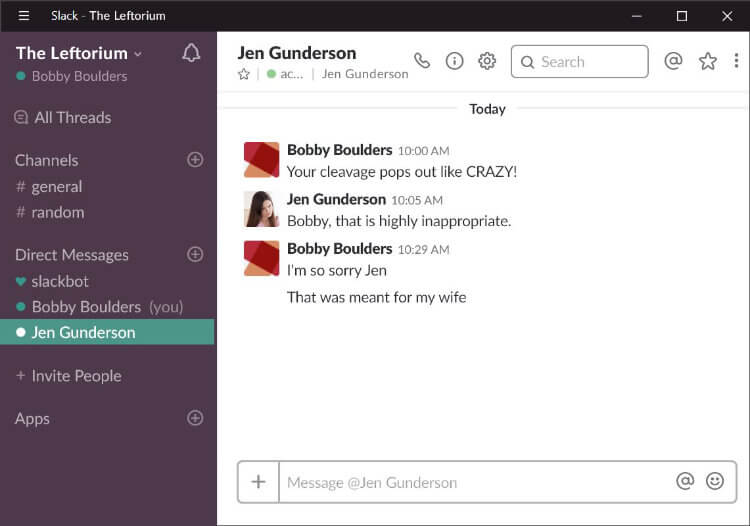Click the Today date divider label
Image resolution: width=750 pixels, height=526 pixels.
[x=487, y=109]
